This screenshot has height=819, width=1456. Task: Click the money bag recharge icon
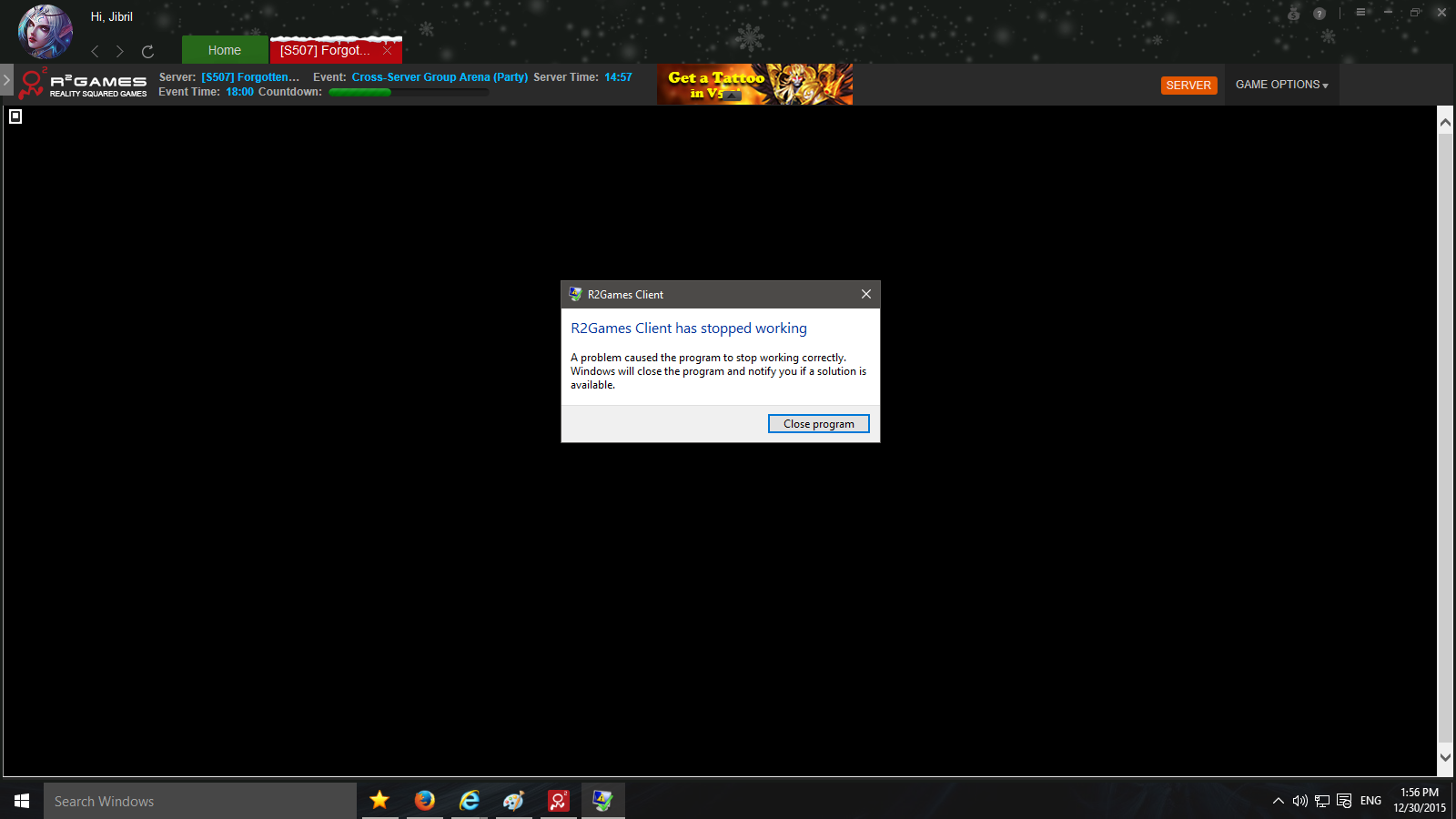(x=1293, y=14)
